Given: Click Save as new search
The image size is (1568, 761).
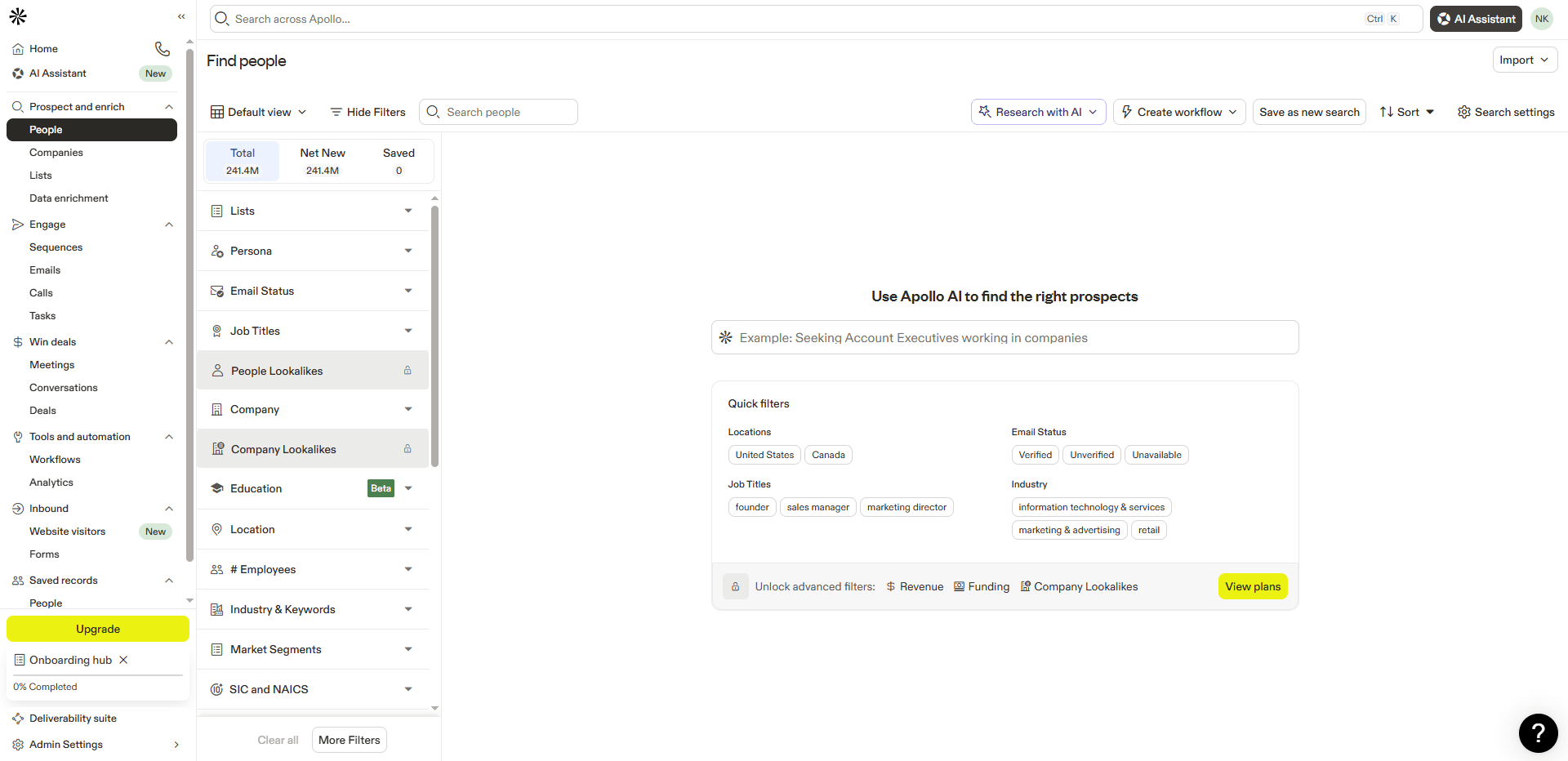Looking at the screenshot, I should point(1309,112).
